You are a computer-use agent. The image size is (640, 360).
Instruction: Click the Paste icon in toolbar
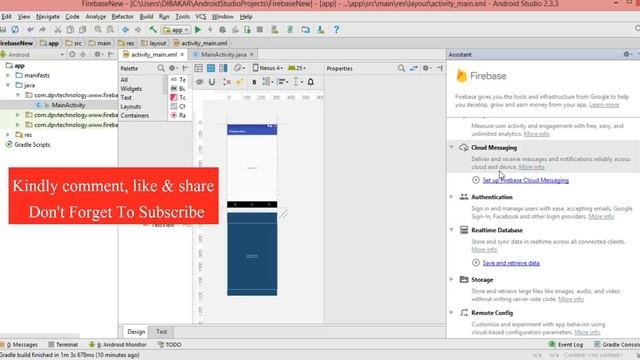(x=83, y=30)
